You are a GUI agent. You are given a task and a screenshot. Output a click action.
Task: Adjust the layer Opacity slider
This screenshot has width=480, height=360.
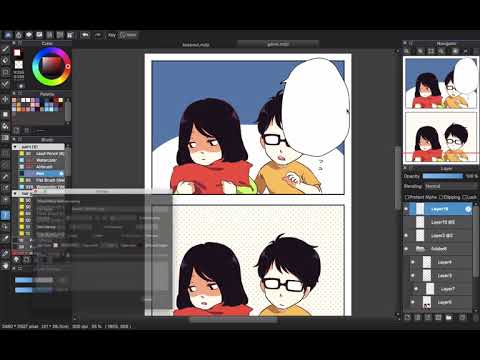tap(443, 176)
